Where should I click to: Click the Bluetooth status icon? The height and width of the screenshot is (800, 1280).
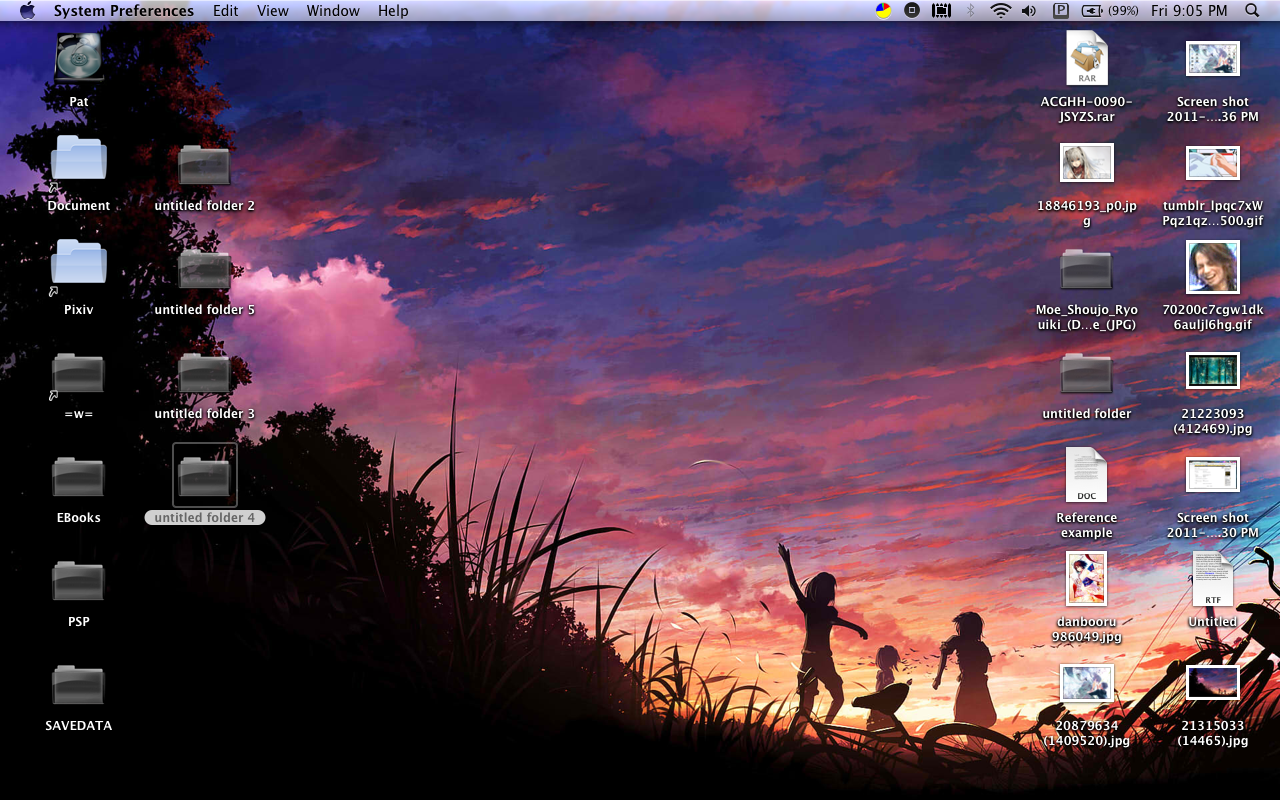[x=969, y=11]
